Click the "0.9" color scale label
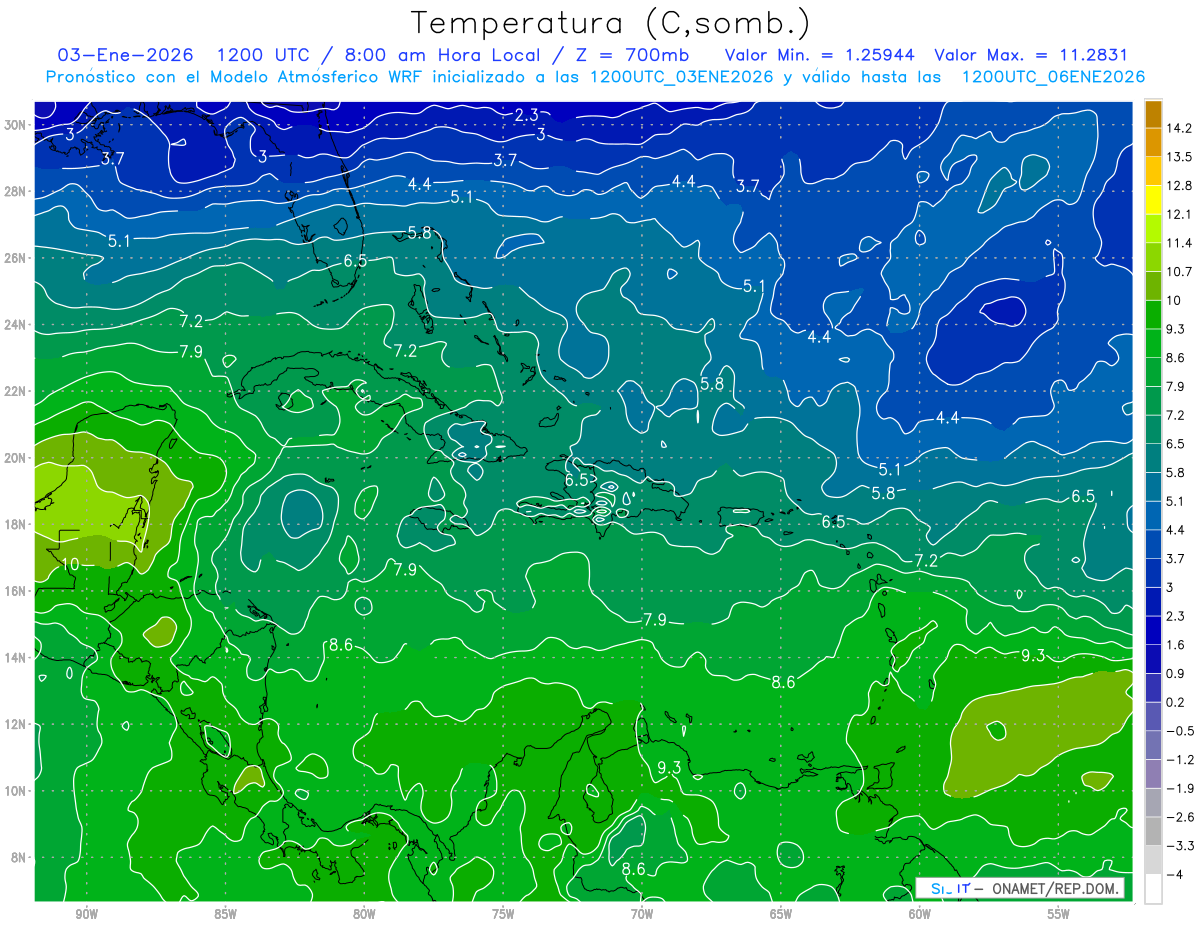Viewport: 1200px width, 927px height. (1176, 673)
